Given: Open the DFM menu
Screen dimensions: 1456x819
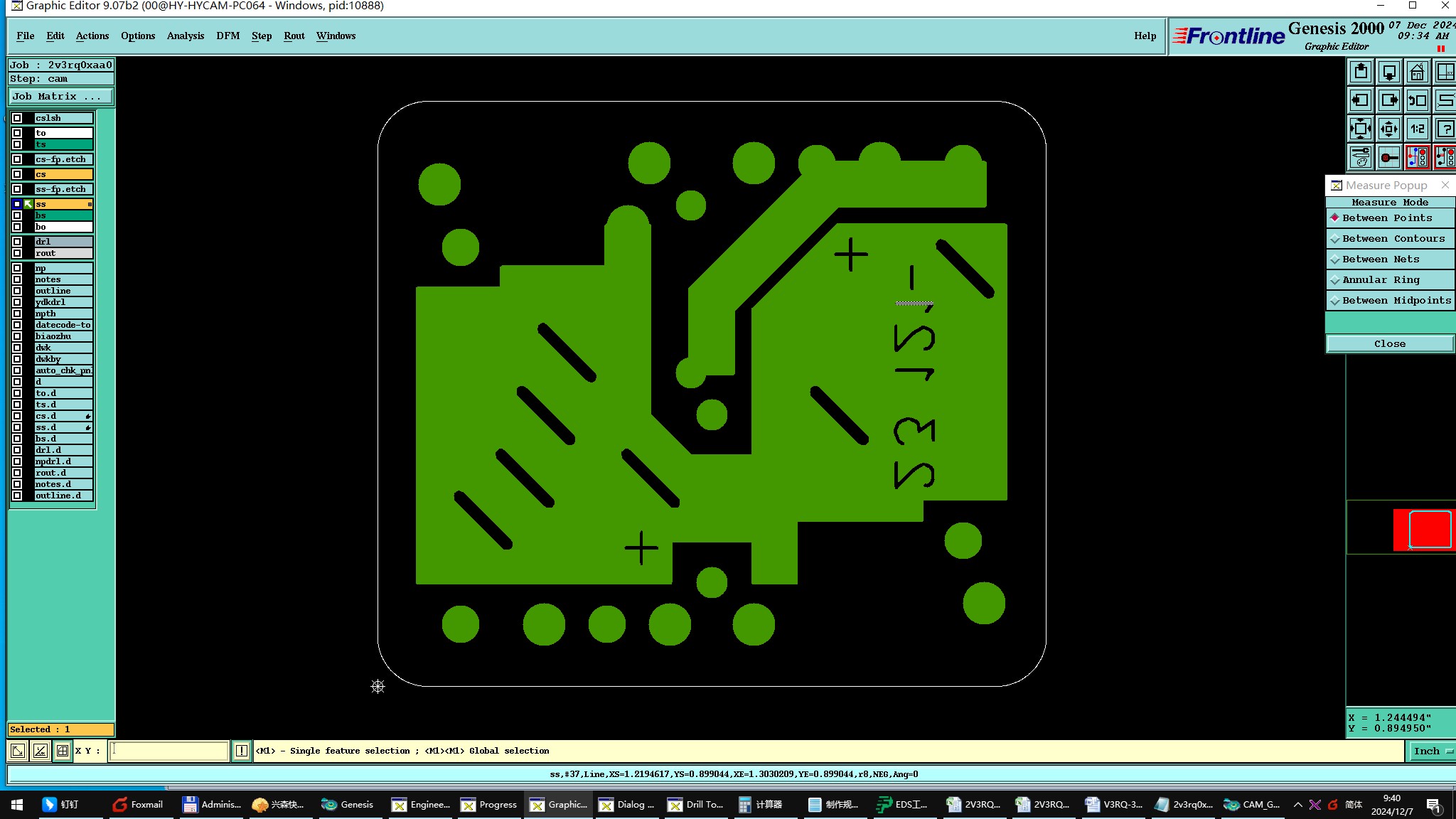Looking at the screenshot, I should pos(227,36).
